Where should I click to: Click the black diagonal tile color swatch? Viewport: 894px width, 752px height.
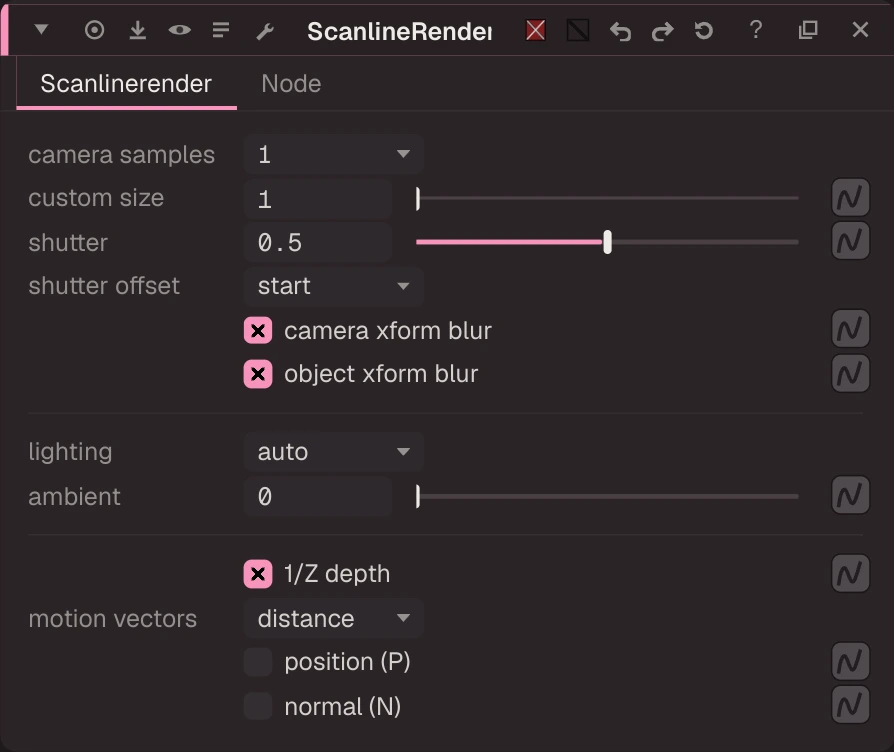578,30
